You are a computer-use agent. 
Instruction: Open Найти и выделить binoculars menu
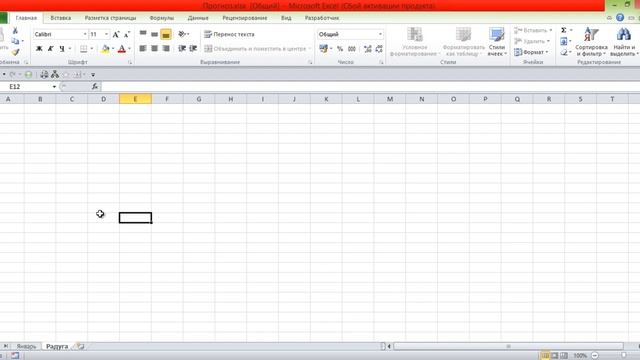[624, 42]
